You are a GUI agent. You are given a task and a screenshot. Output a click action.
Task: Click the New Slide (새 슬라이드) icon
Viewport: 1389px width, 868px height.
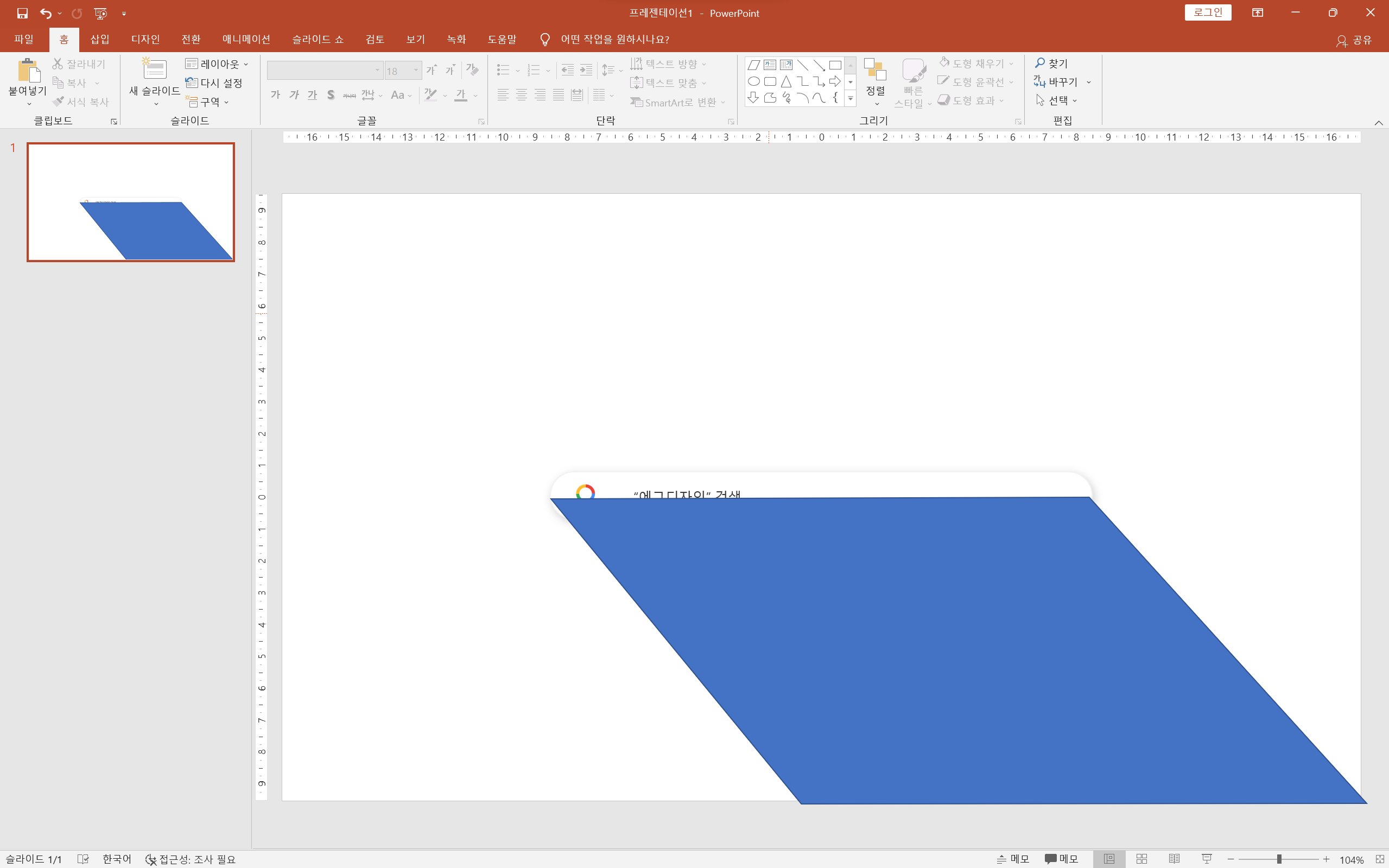click(x=154, y=69)
